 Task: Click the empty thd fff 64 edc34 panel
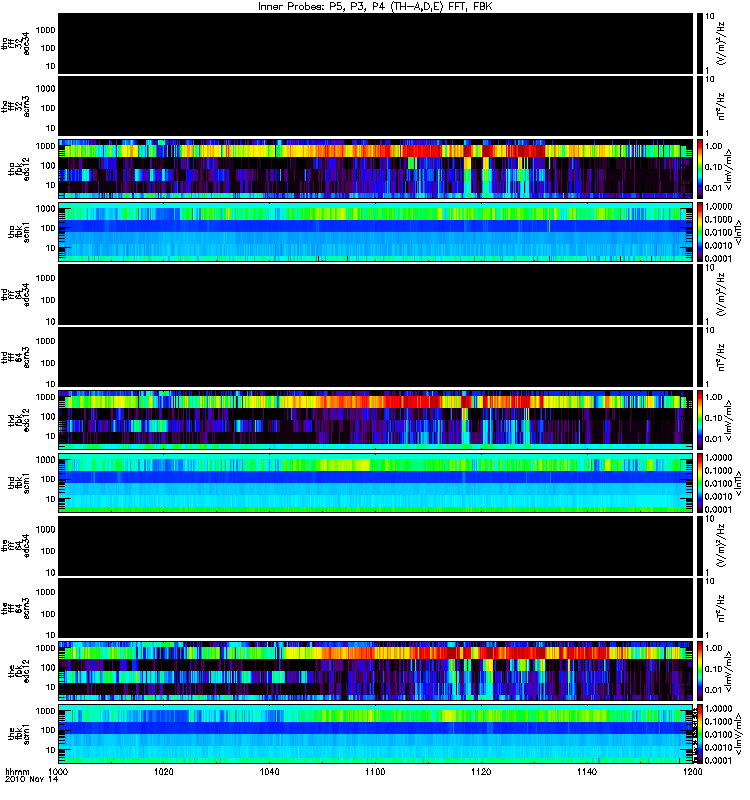[376, 294]
